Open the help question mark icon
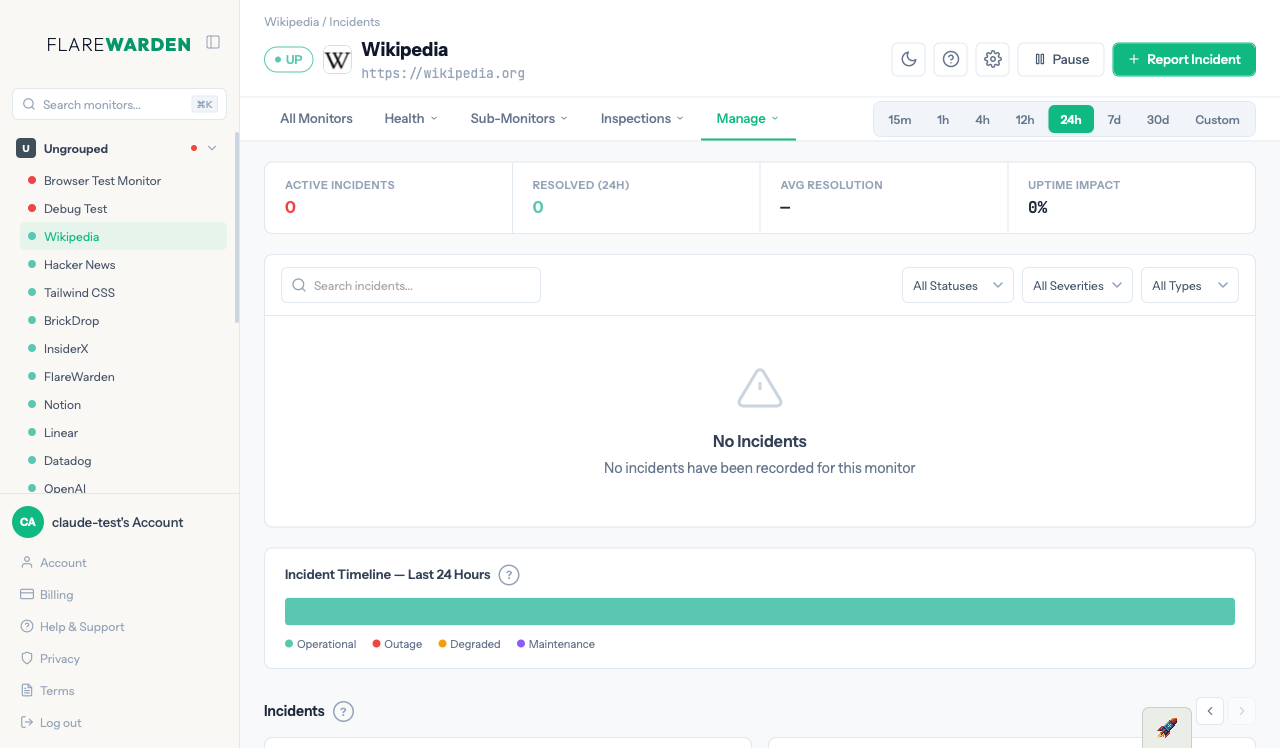The width and height of the screenshot is (1280, 748). click(950, 59)
